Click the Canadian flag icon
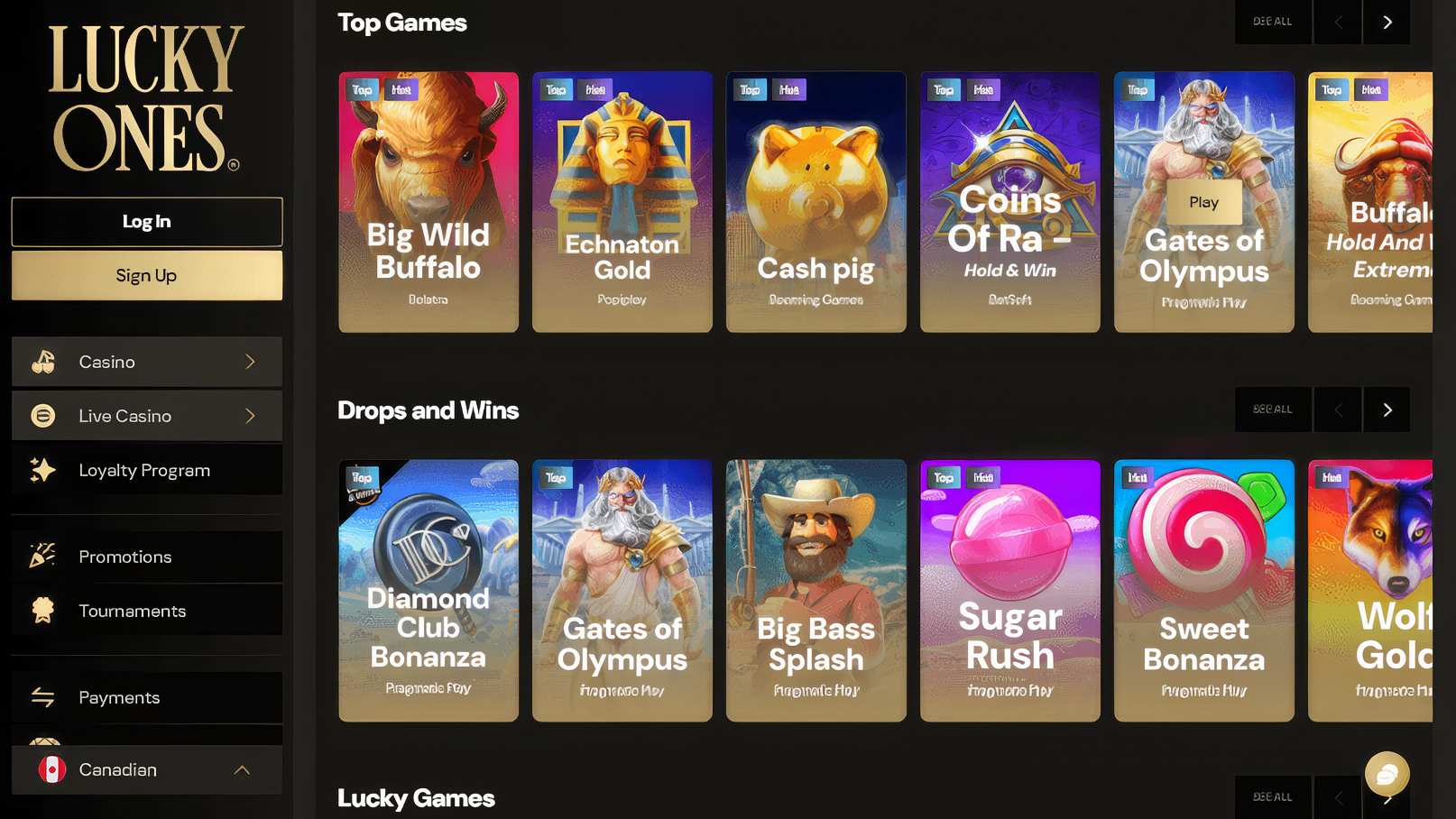1456x819 pixels. pos(52,769)
